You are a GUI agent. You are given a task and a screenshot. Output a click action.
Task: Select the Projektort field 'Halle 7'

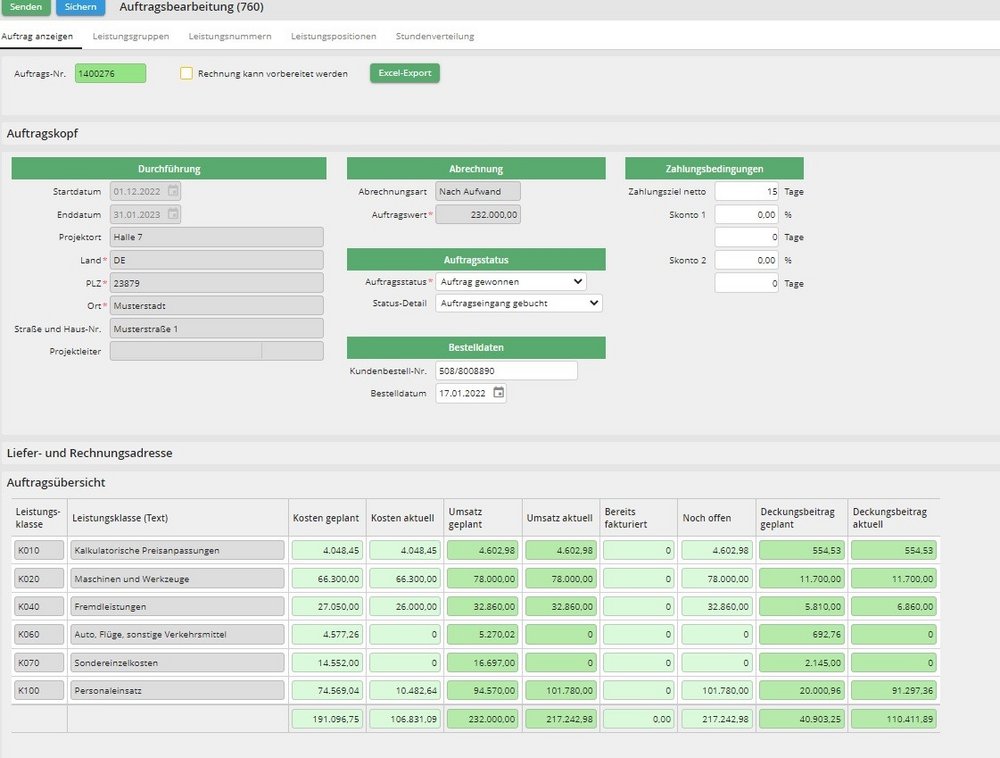[x=216, y=237]
